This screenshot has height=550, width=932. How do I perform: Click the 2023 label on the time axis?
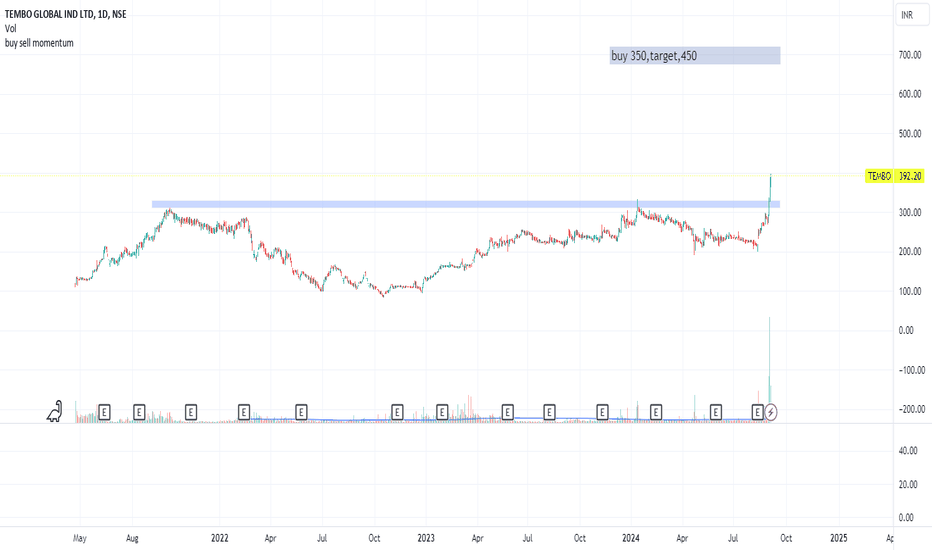pyautogui.click(x=426, y=538)
